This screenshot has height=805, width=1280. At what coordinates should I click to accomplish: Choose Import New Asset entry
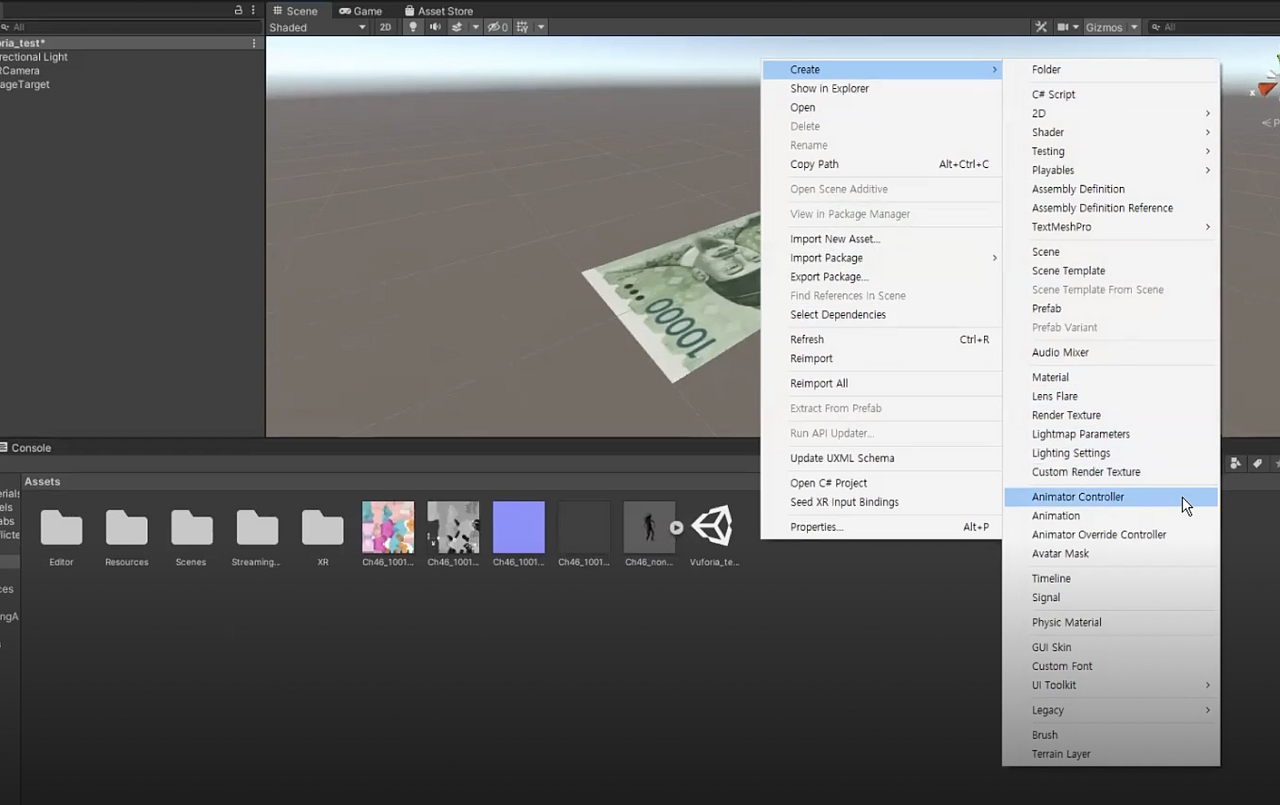[881, 239]
